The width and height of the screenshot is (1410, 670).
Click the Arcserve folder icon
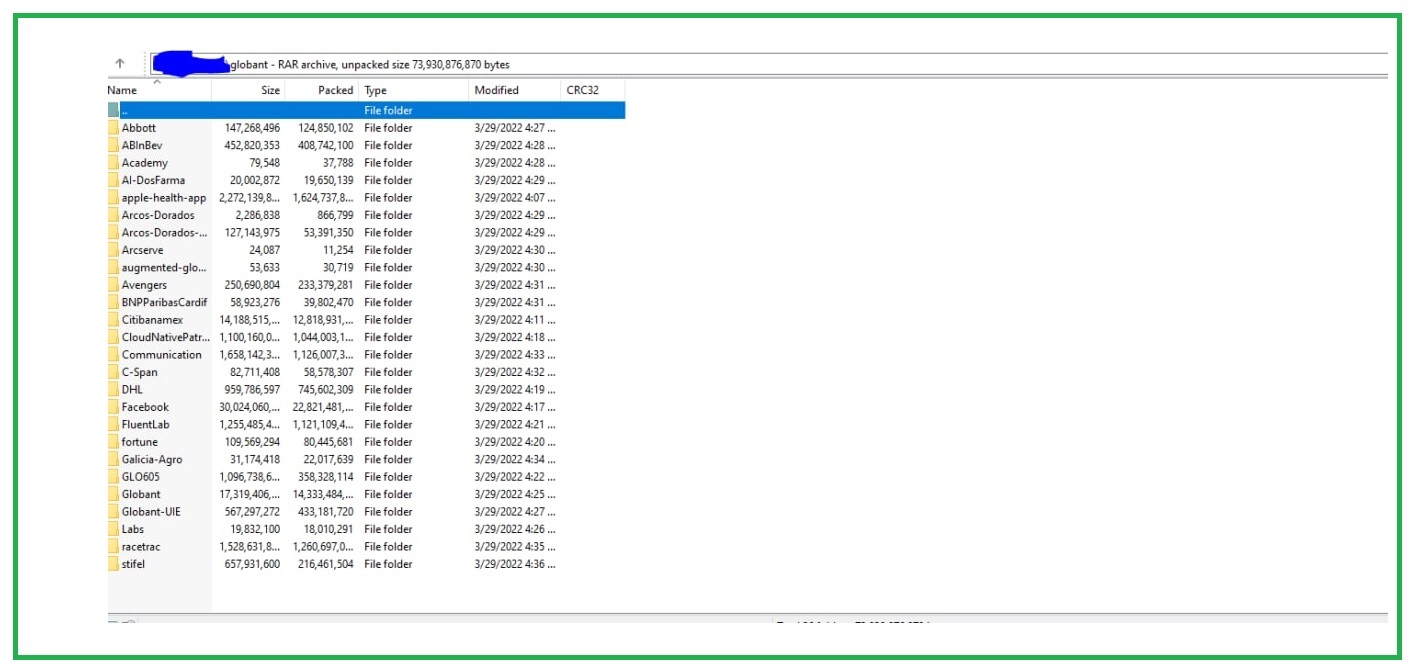click(x=113, y=250)
